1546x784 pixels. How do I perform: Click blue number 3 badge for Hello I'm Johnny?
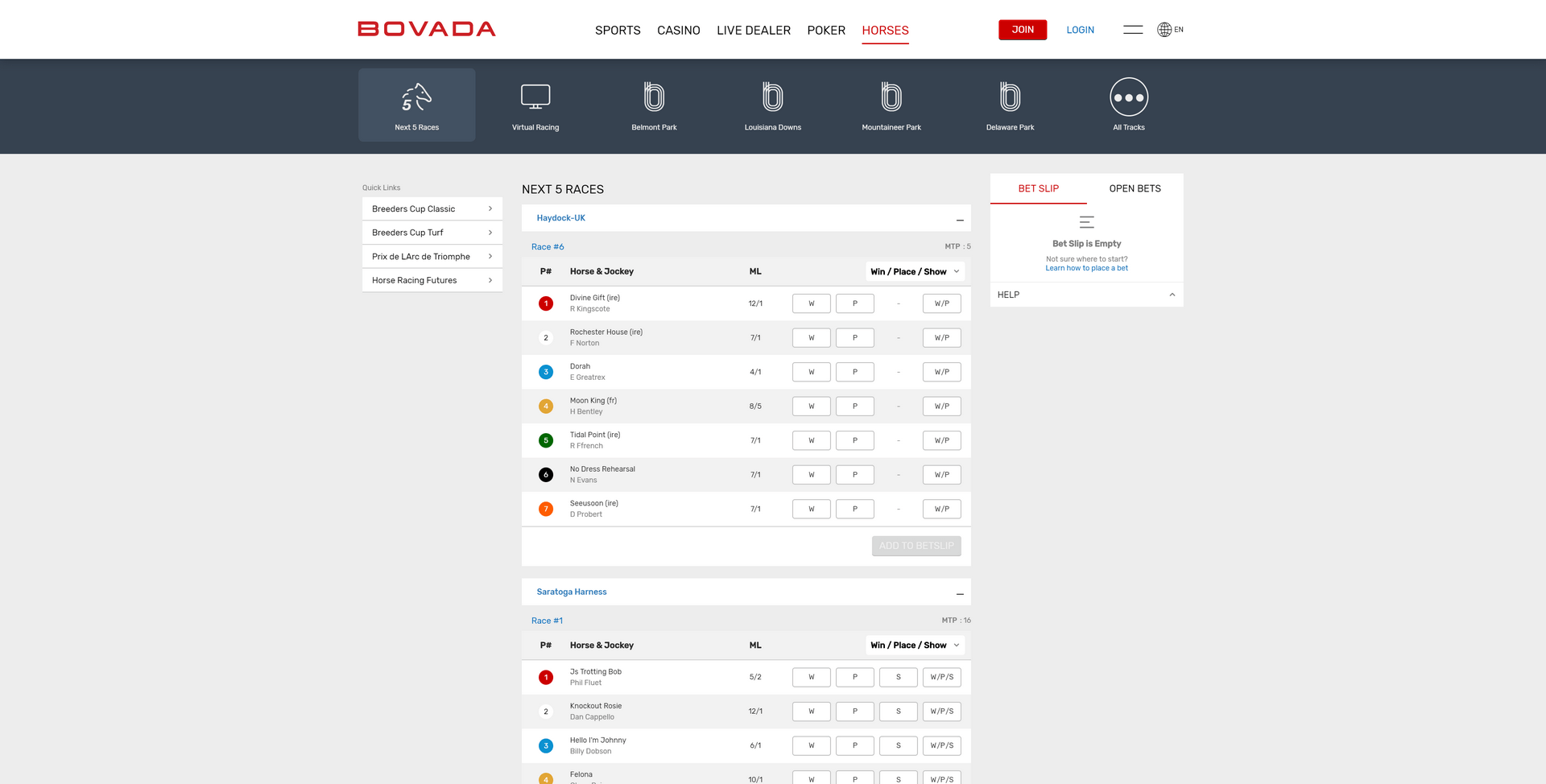546,745
